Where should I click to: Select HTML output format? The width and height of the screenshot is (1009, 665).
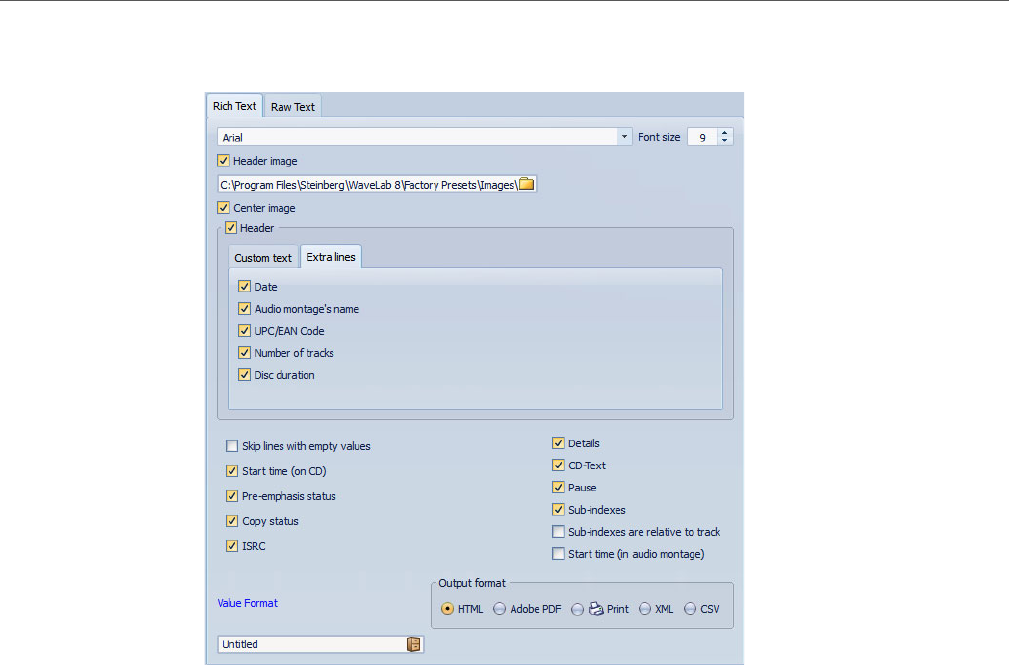(447, 608)
